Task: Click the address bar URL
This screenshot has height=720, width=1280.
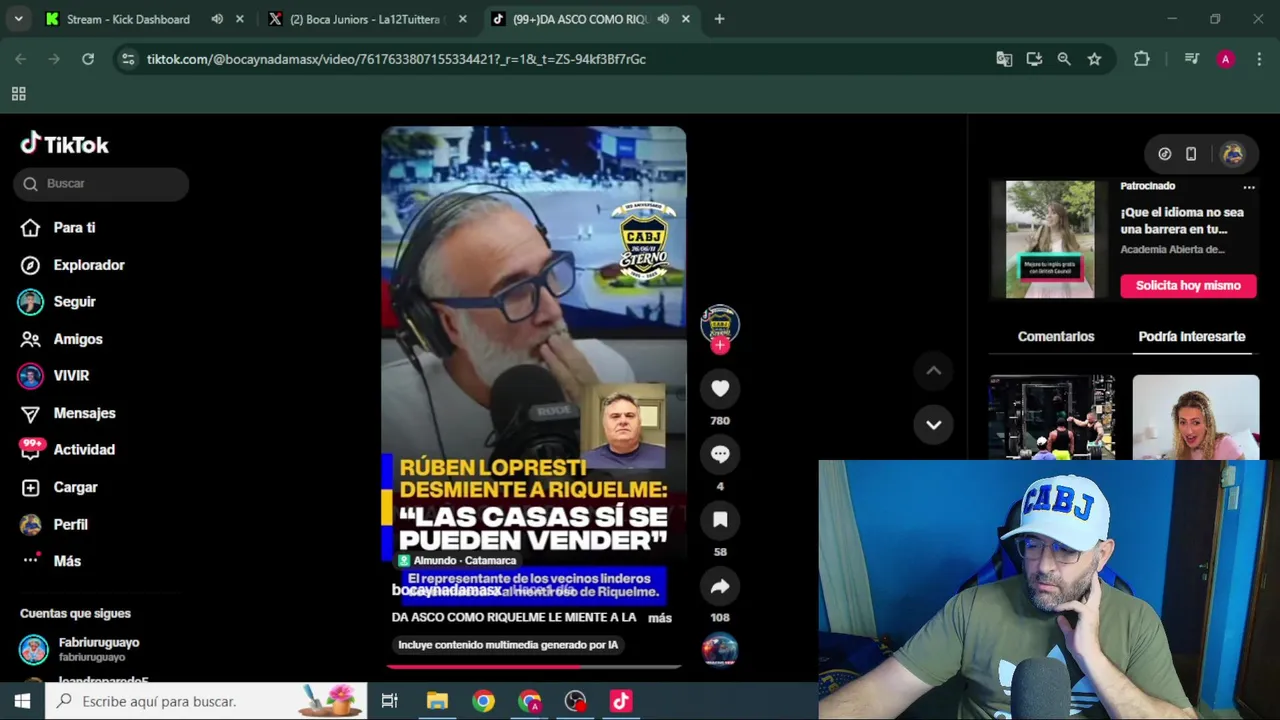Action: [396, 59]
